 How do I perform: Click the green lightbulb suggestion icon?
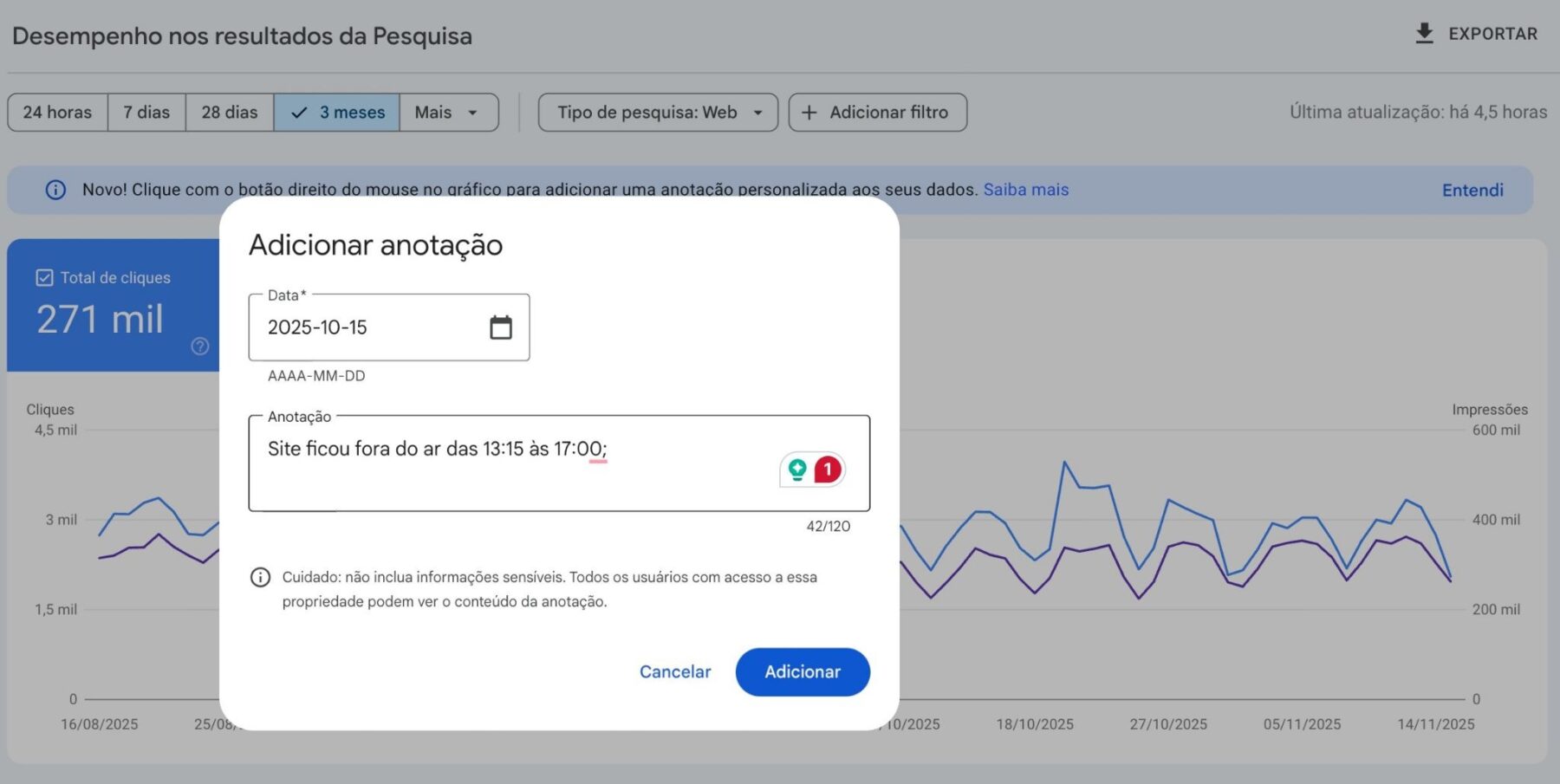(796, 470)
